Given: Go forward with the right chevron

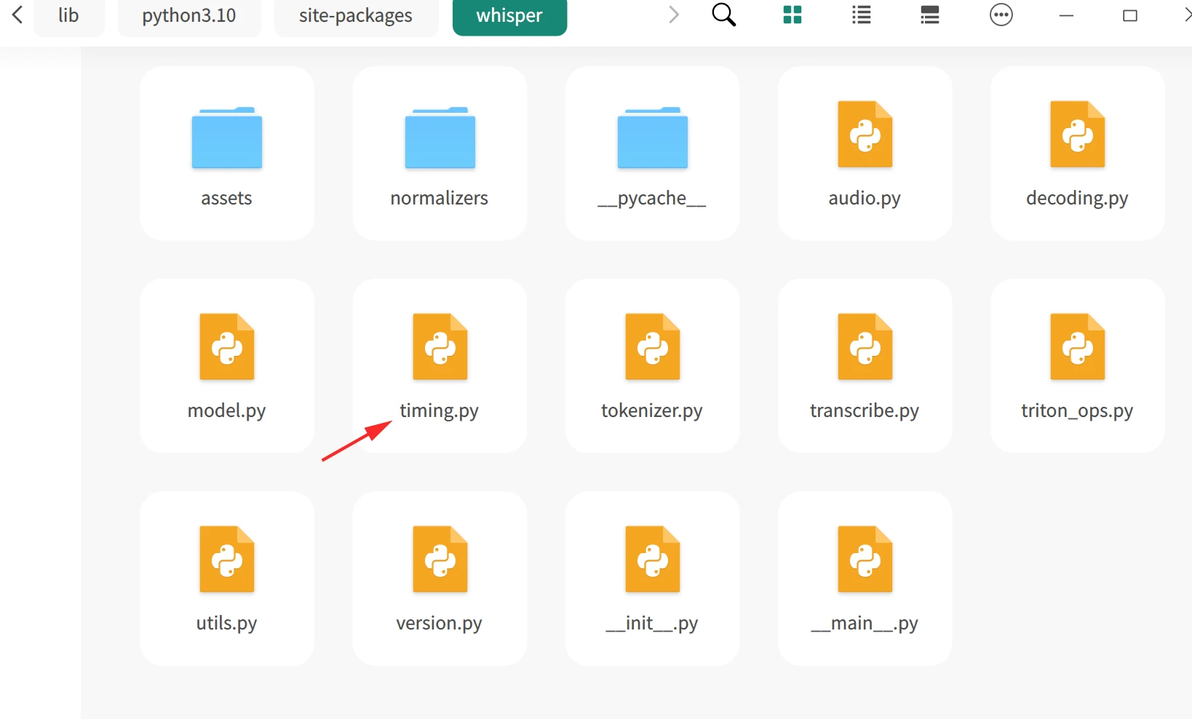Looking at the screenshot, I should coord(673,14).
